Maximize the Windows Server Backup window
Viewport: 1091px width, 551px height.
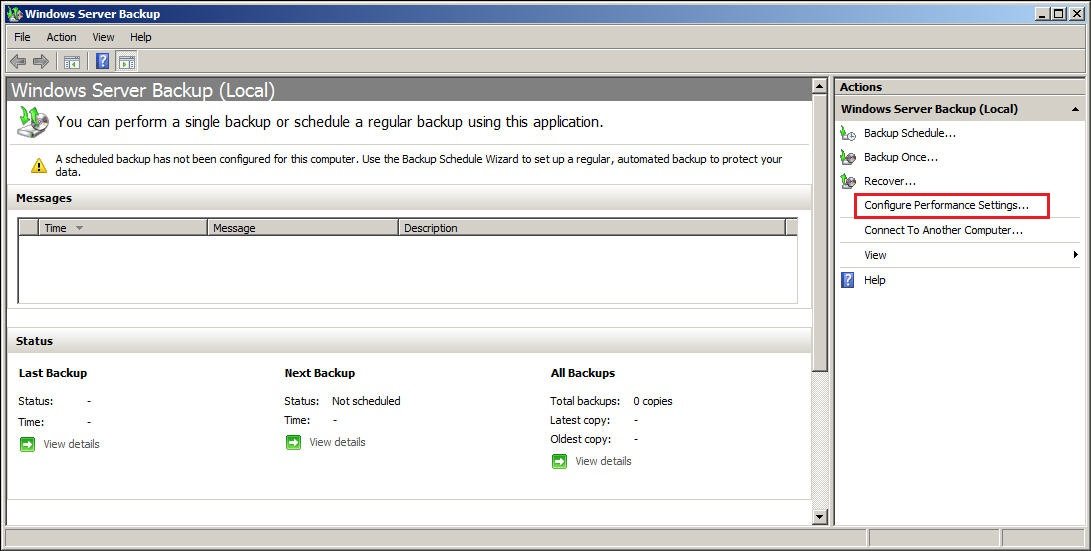[x=1058, y=13]
